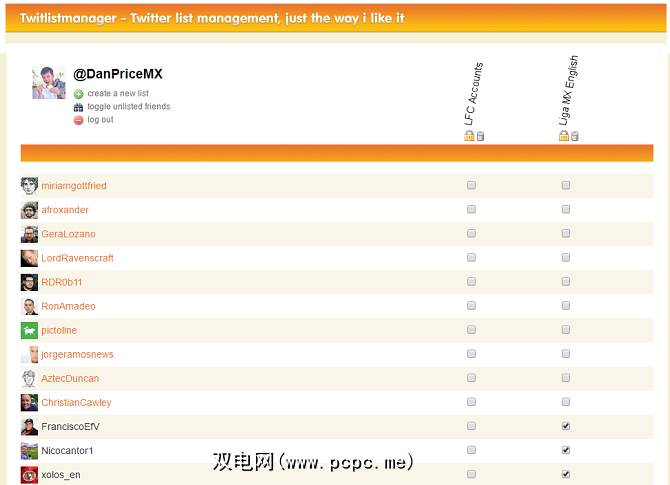Open GeraLozano profile link
This screenshot has width=670, height=485.
[x=68, y=234]
